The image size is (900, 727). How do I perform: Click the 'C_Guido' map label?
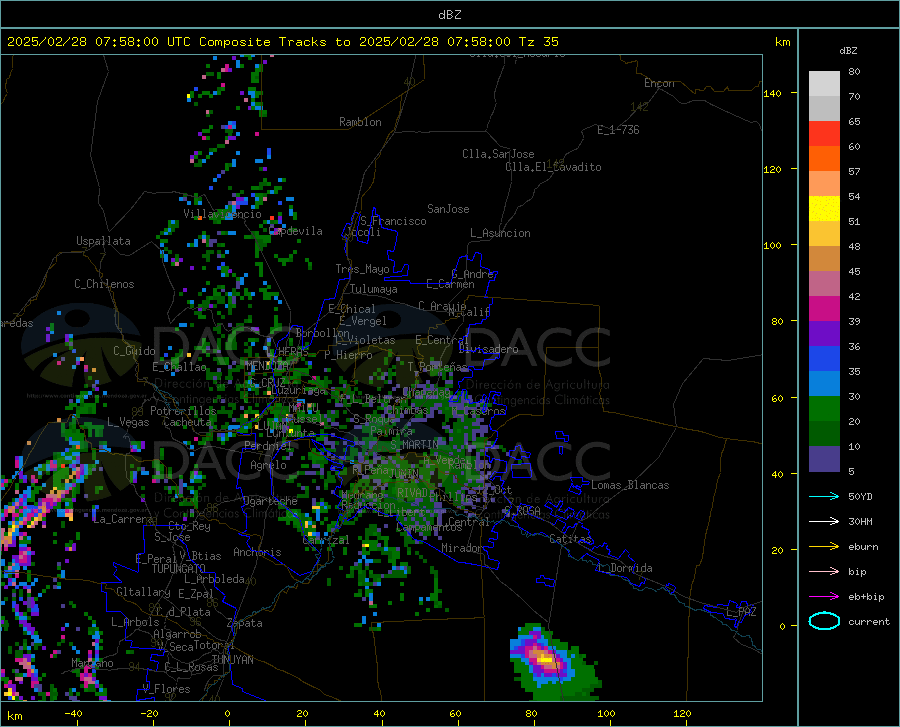point(134,351)
